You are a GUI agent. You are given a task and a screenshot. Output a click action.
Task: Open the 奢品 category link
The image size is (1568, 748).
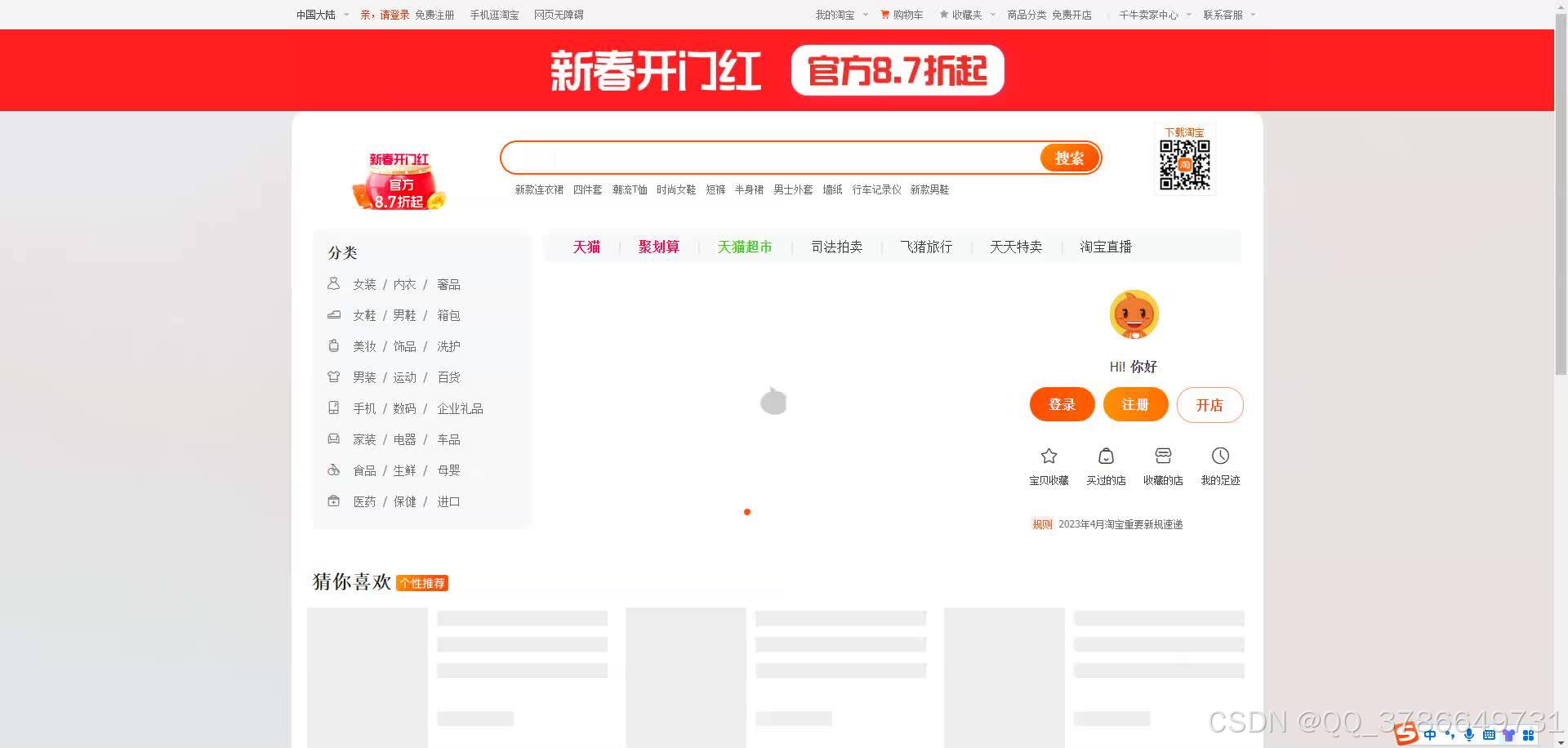[448, 284]
